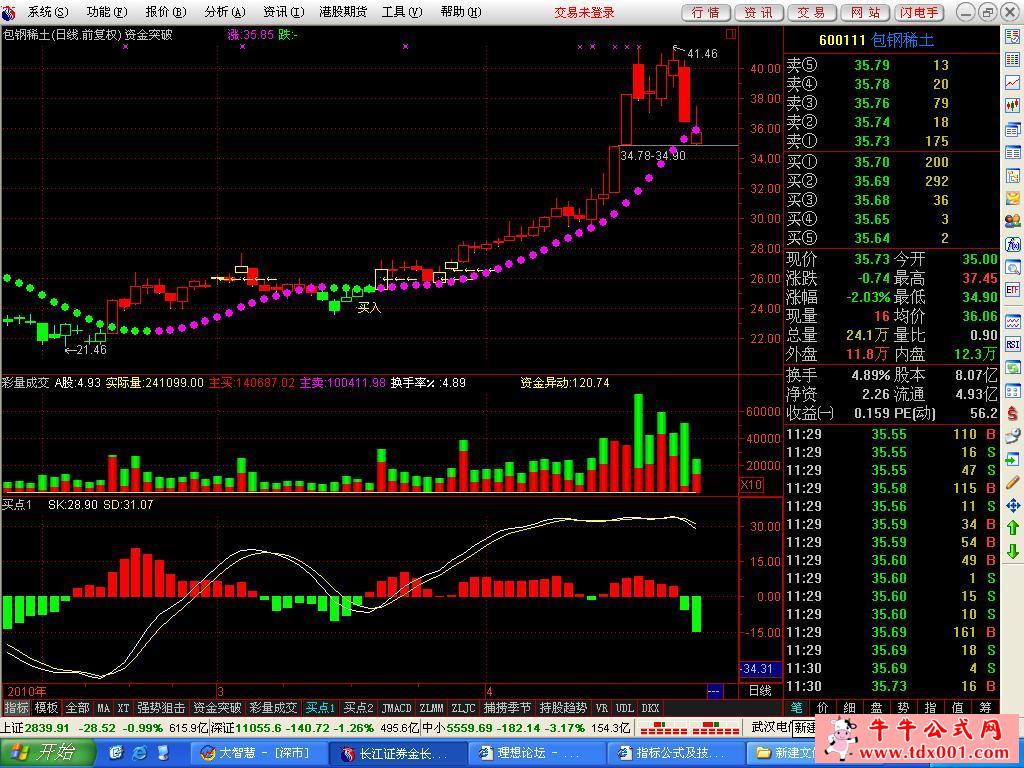Click the application logo icon in menu bar
Screen dimensions: 1024x768
[x=9, y=12]
